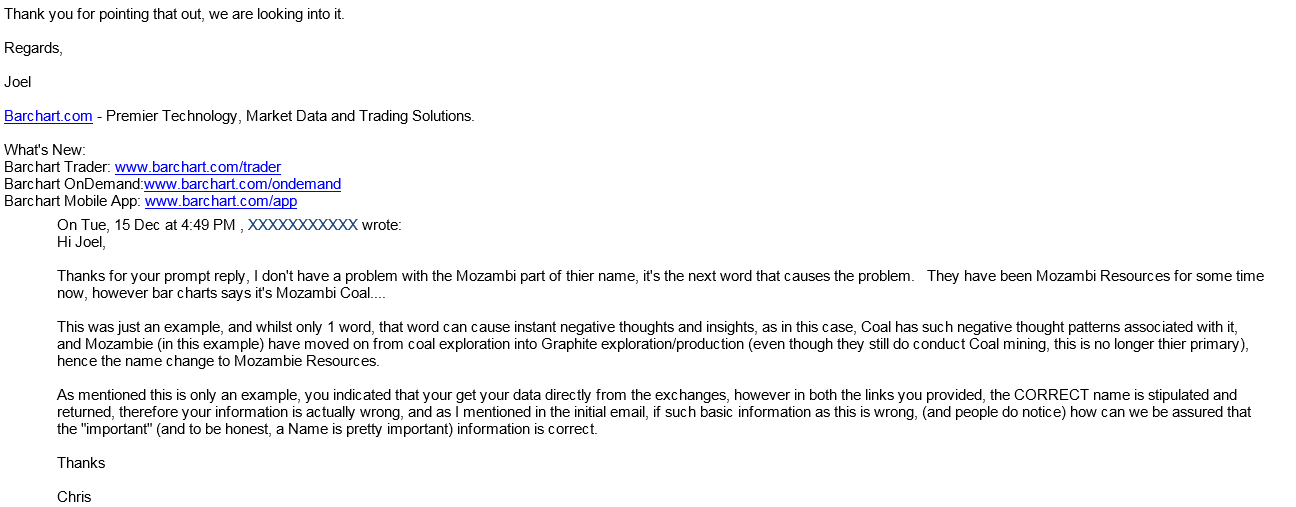The image size is (1296, 507).
Task: Click the 'Premier Technology, Market Data' tagline text
Action: (x=290, y=116)
